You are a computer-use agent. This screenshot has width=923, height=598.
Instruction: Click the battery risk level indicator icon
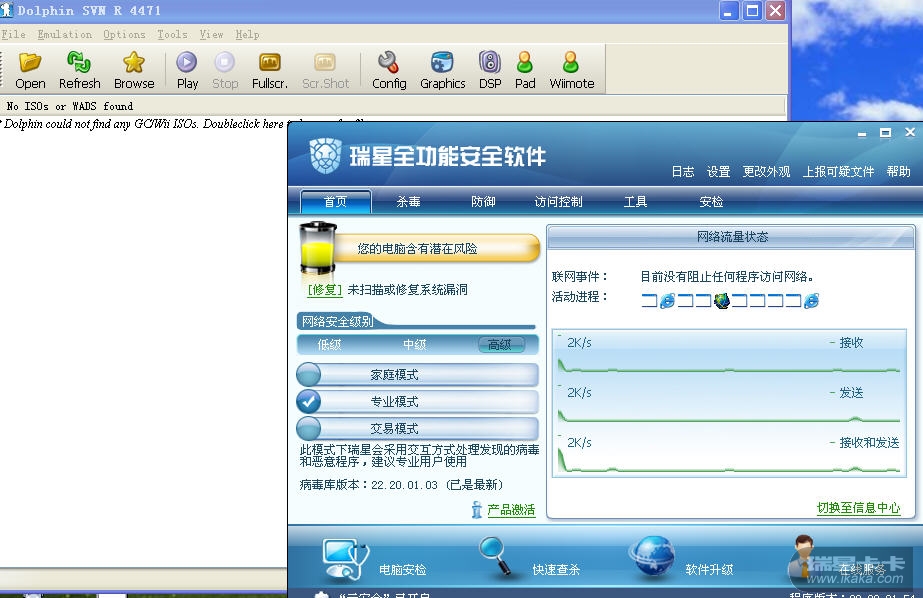point(318,248)
